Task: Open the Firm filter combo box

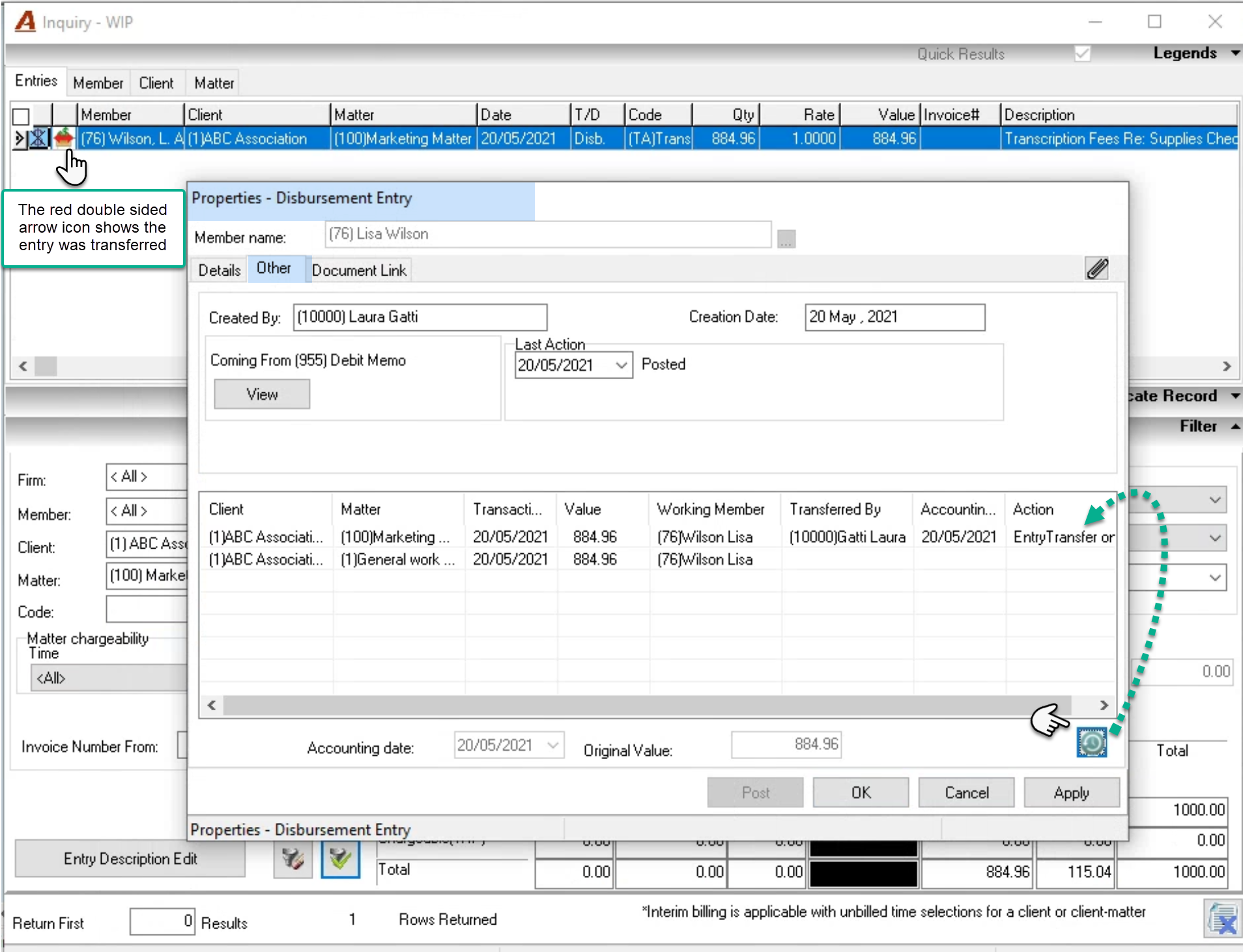Action: point(147,477)
